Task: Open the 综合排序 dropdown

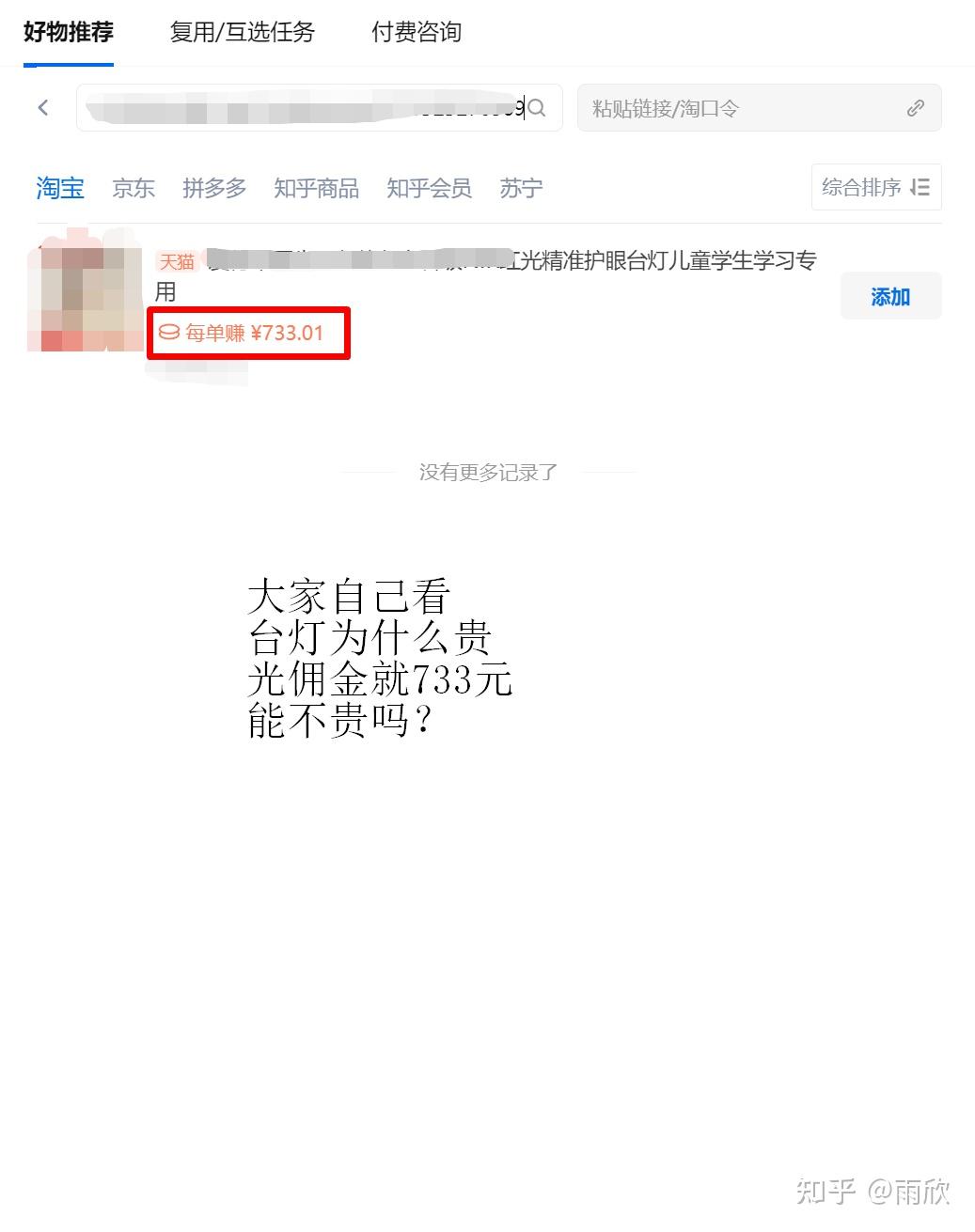Action: (876, 187)
